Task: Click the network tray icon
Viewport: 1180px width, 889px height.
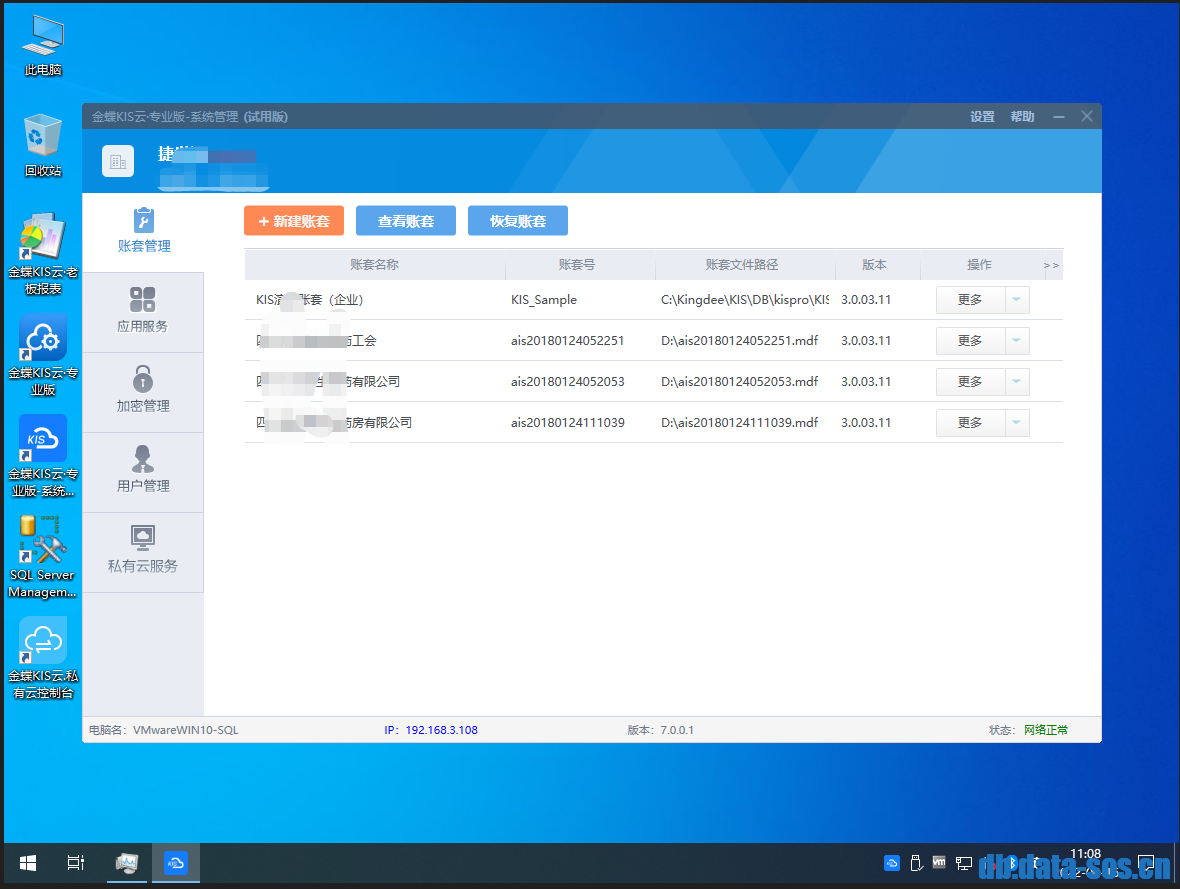Action: point(963,863)
